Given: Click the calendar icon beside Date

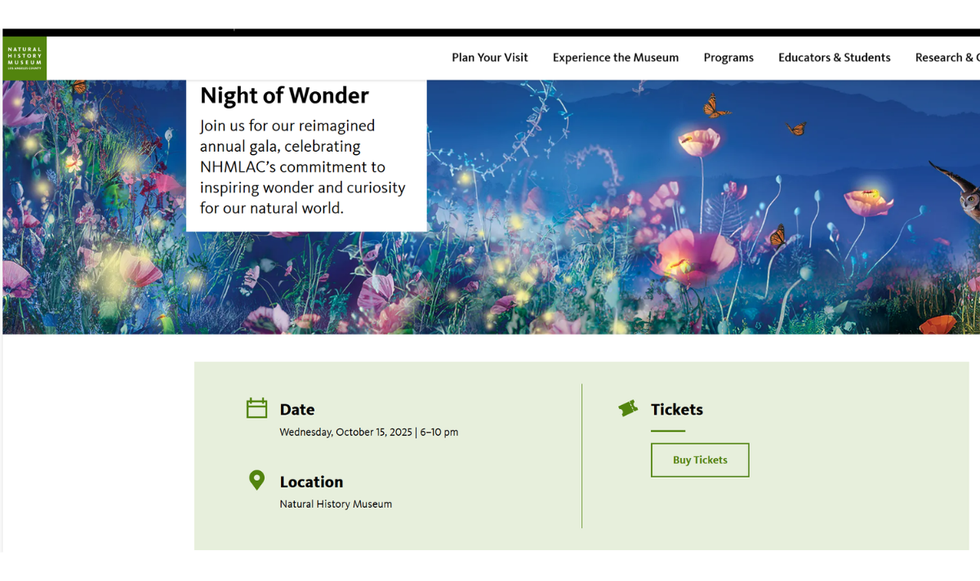Looking at the screenshot, I should click(x=257, y=408).
